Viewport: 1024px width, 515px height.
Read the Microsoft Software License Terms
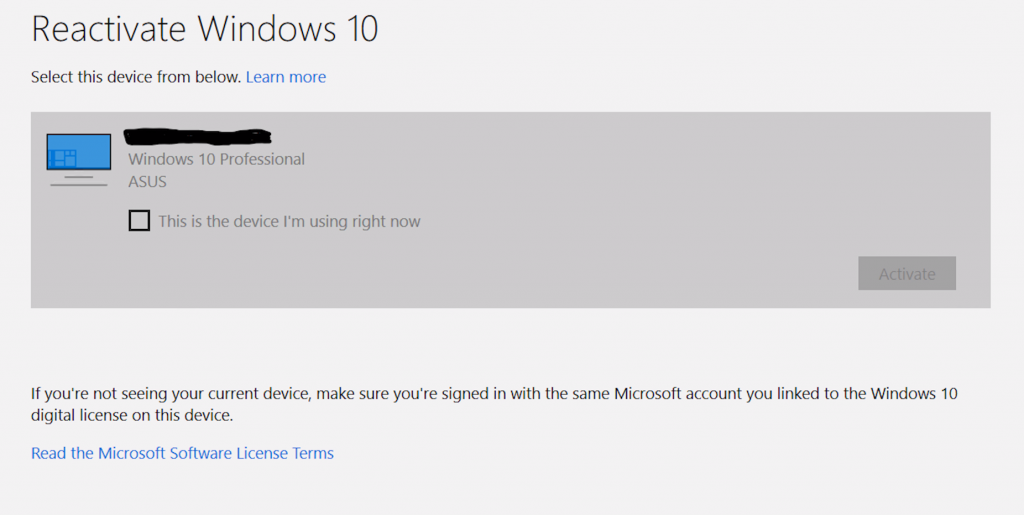coord(182,454)
